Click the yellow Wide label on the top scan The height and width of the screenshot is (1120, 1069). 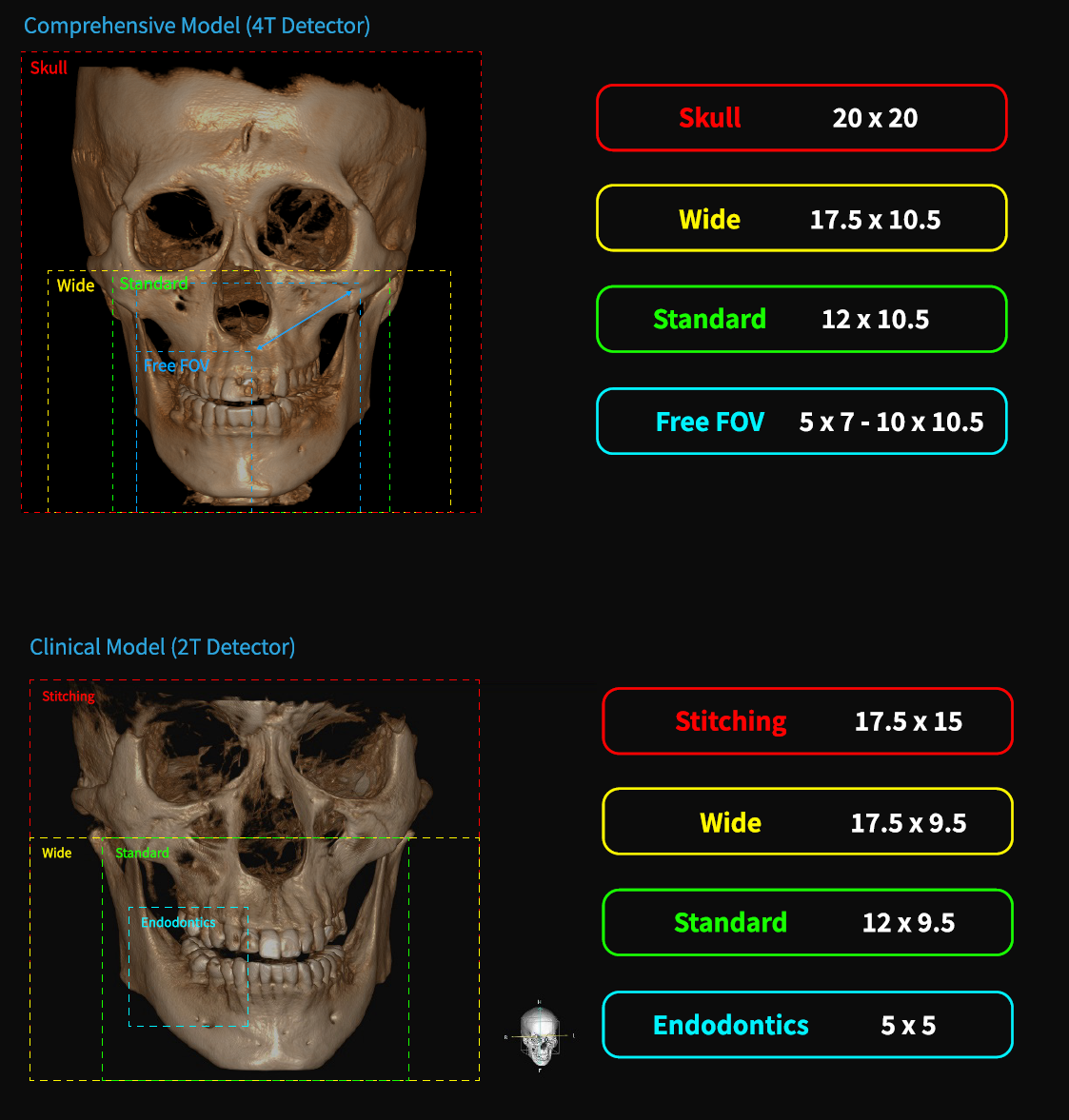[x=75, y=285]
